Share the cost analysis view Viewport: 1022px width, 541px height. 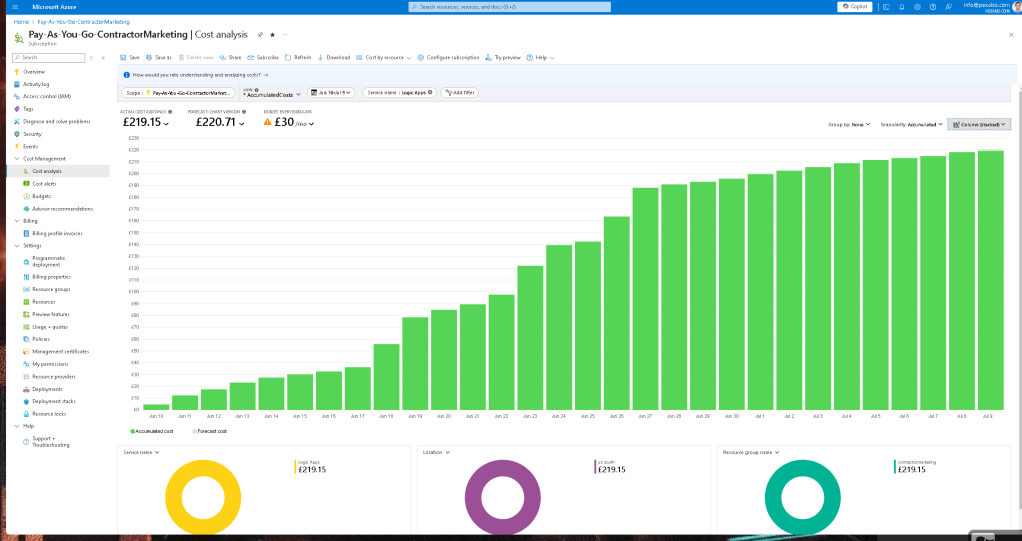click(x=230, y=57)
